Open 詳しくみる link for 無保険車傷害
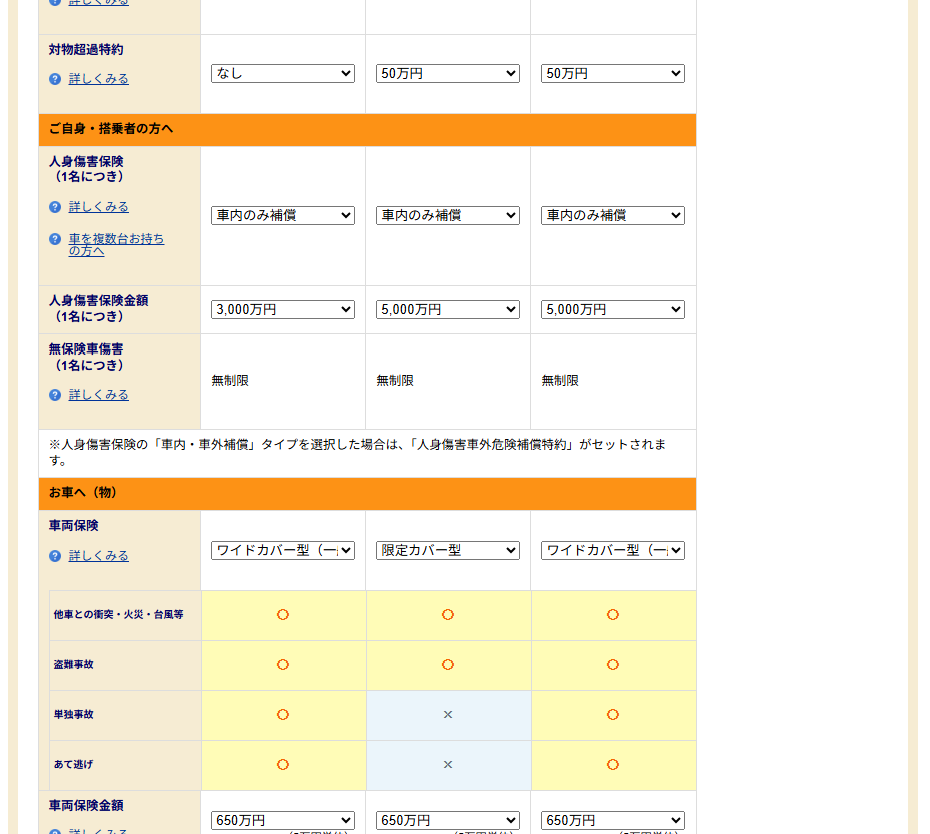 tap(98, 395)
